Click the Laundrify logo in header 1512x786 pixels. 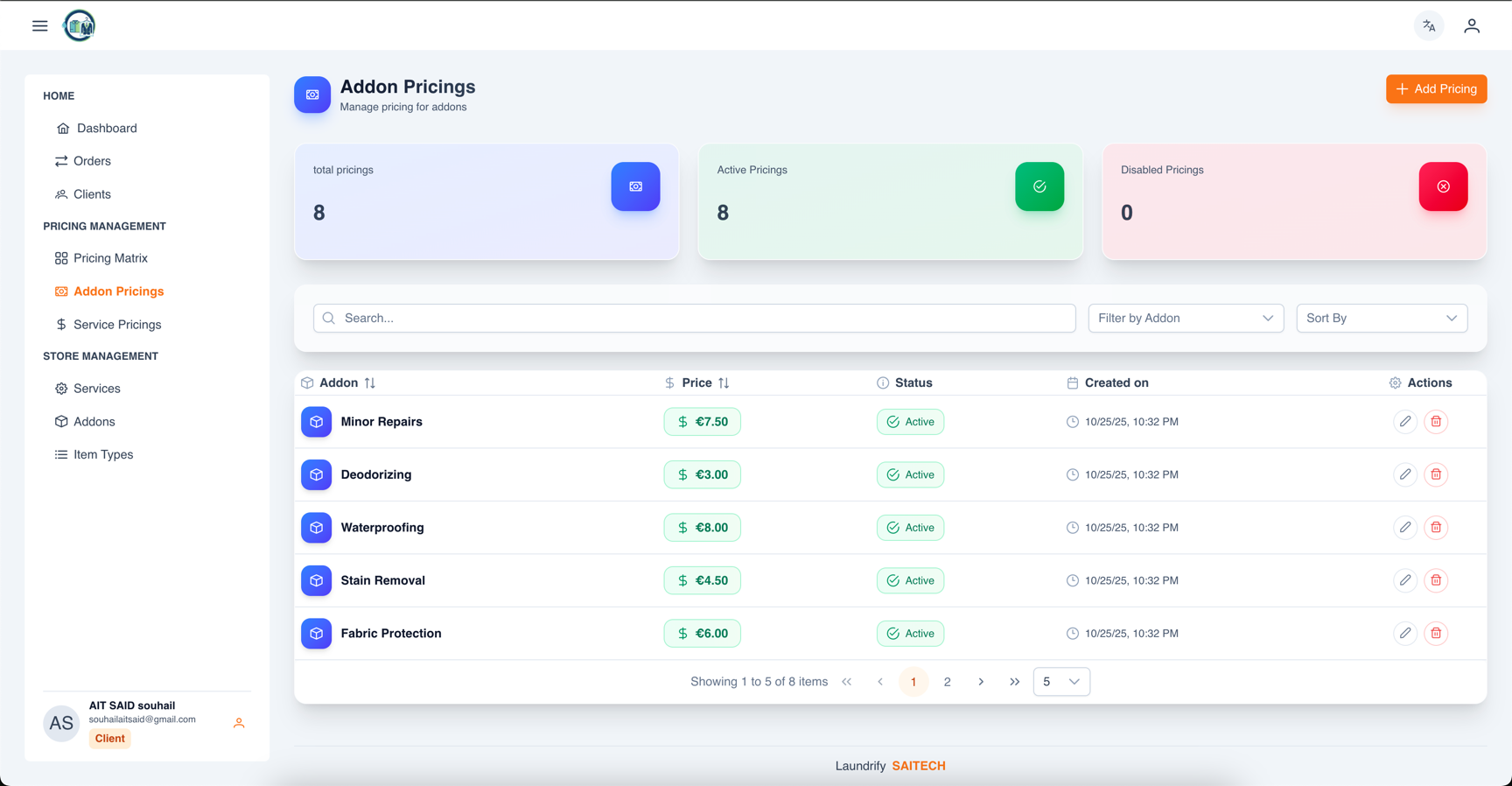[79, 25]
